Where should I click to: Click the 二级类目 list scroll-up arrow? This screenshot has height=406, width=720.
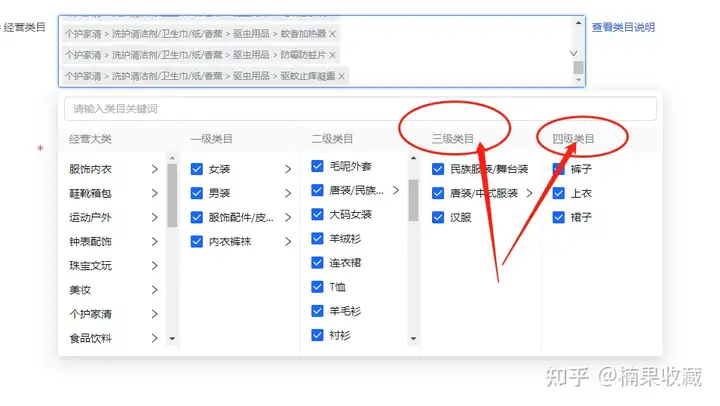413,158
